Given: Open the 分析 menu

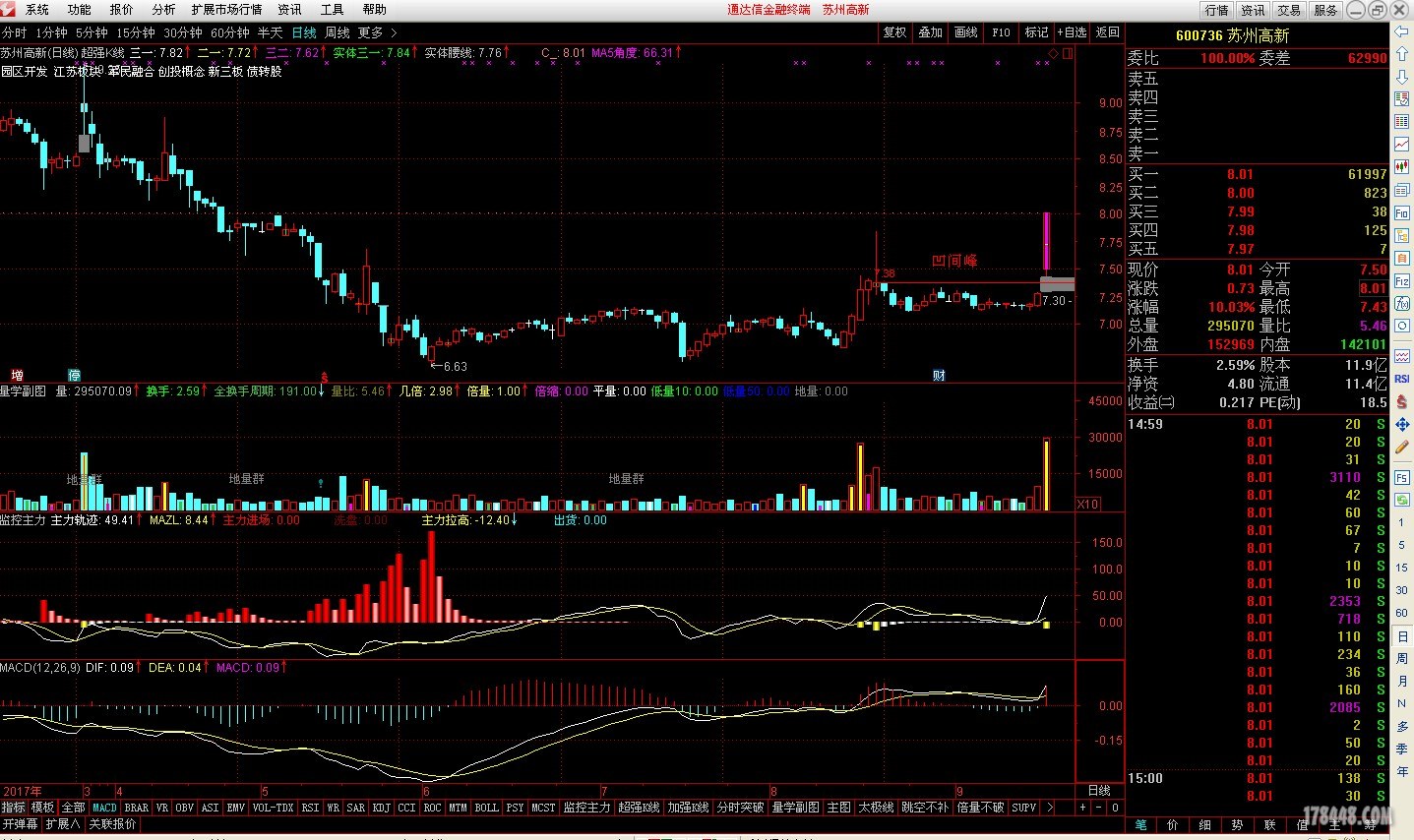Looking at the screenshot, I should coord(163,10).
